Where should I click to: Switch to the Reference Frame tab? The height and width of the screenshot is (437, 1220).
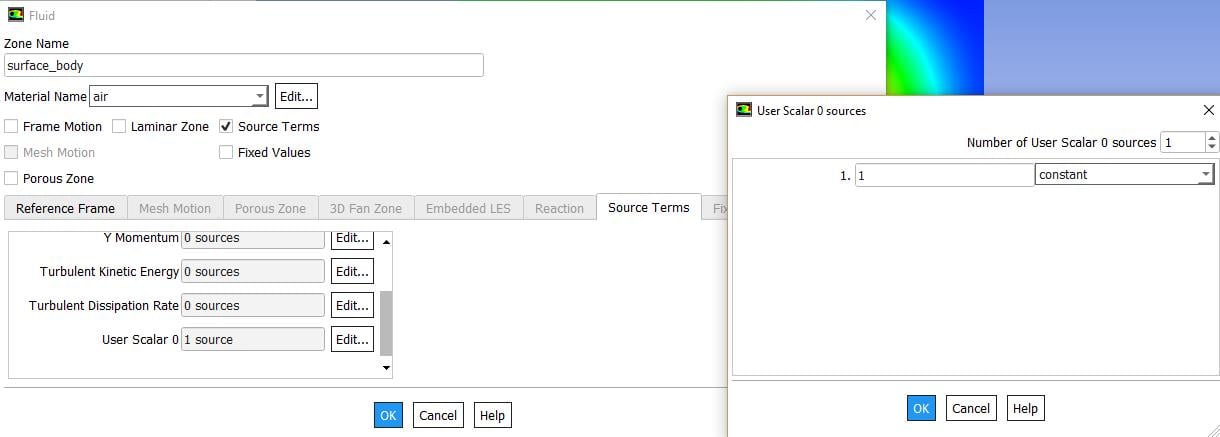pyautogui.click(x=65, y=208)
